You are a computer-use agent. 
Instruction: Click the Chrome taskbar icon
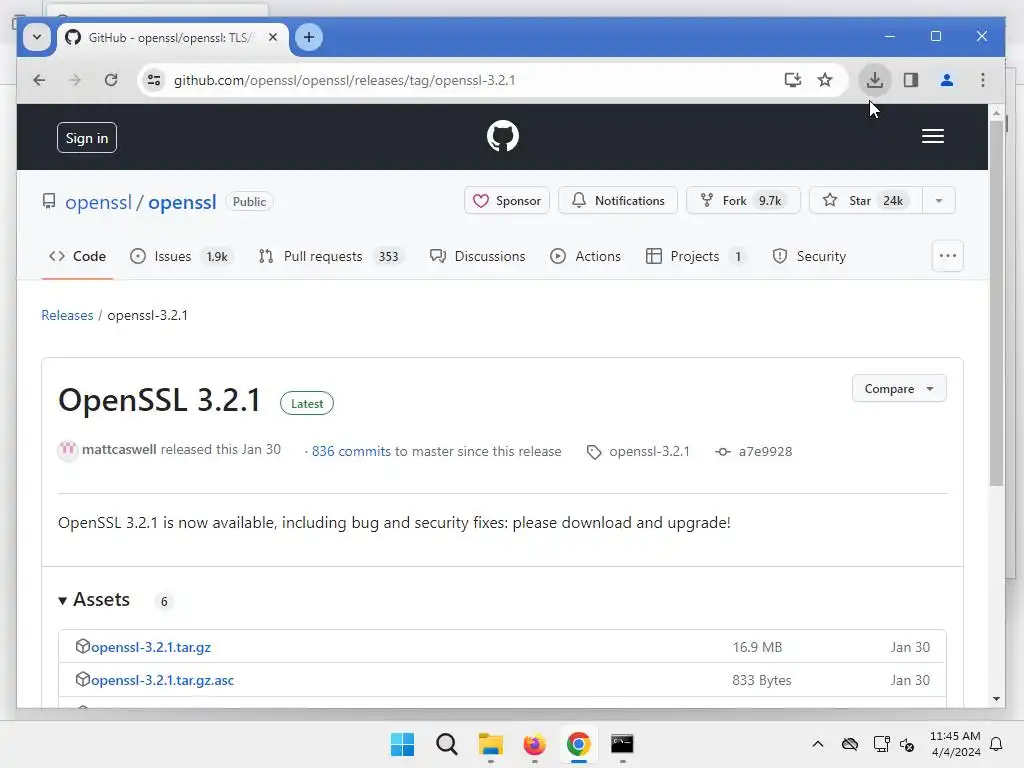(578, 744)
